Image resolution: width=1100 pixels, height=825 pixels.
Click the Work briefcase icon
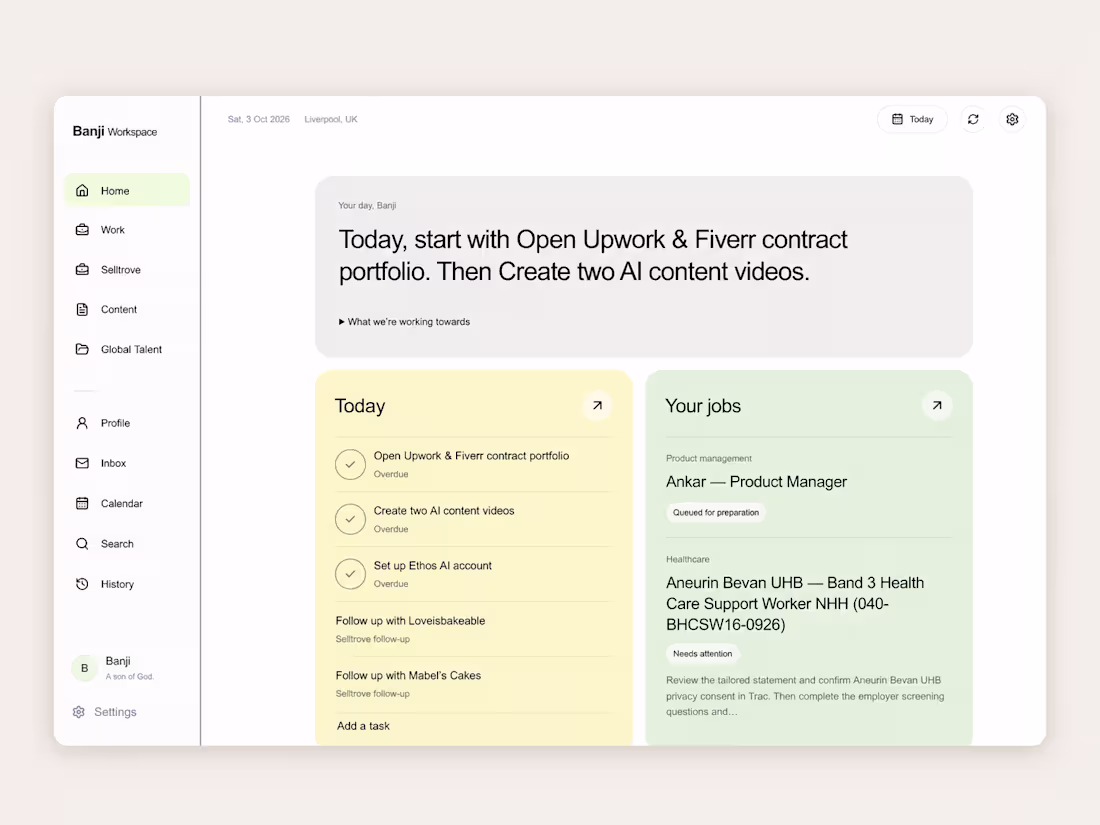pyautogui.click(x=82, y=230)
